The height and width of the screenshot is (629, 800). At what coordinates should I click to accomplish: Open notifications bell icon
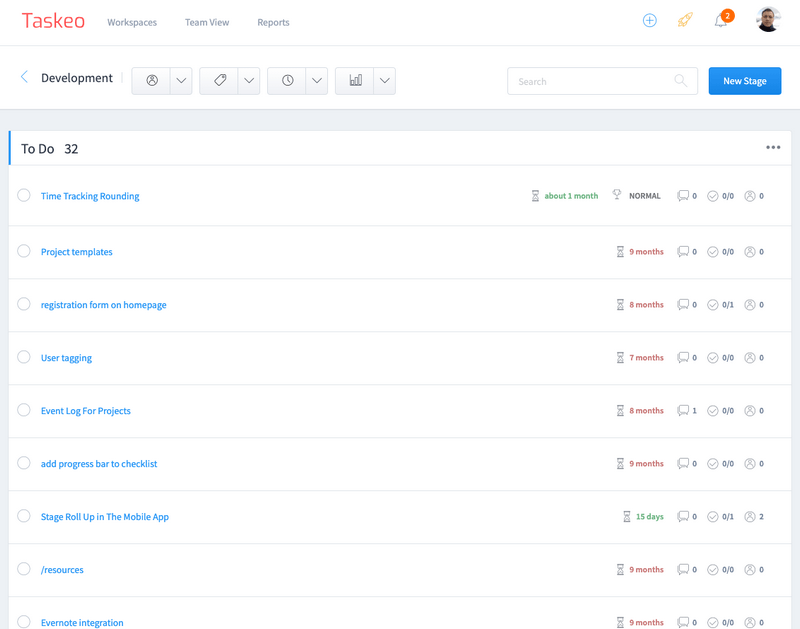point(721,21)
